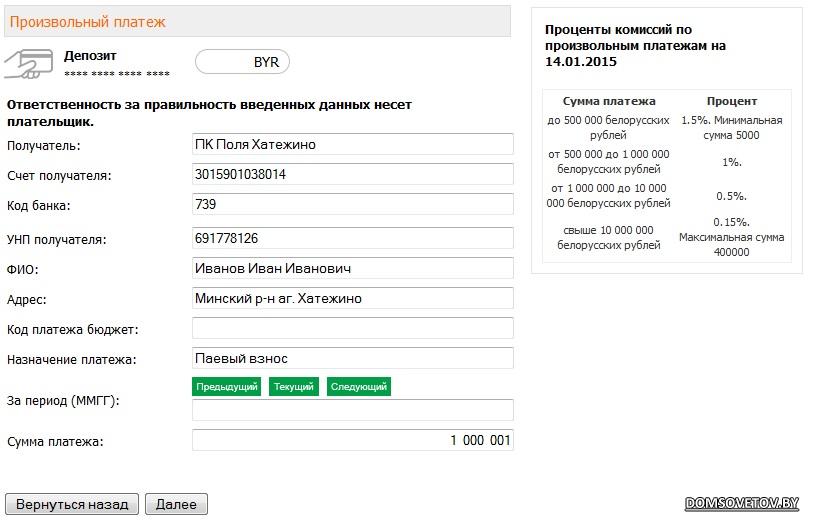Click the Код банка field
Screen dimensions: 813x529
352,204
